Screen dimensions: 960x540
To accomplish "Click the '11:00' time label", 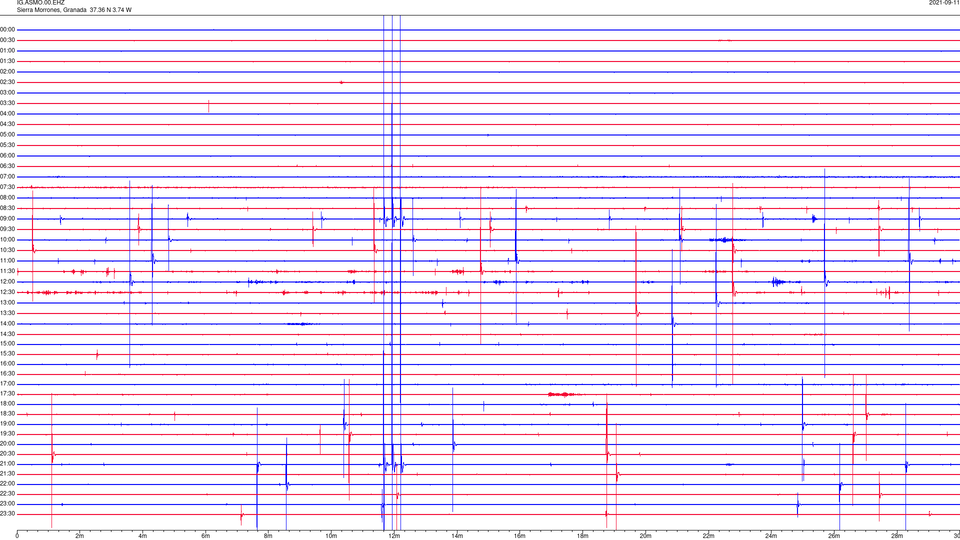I will 8,261.
